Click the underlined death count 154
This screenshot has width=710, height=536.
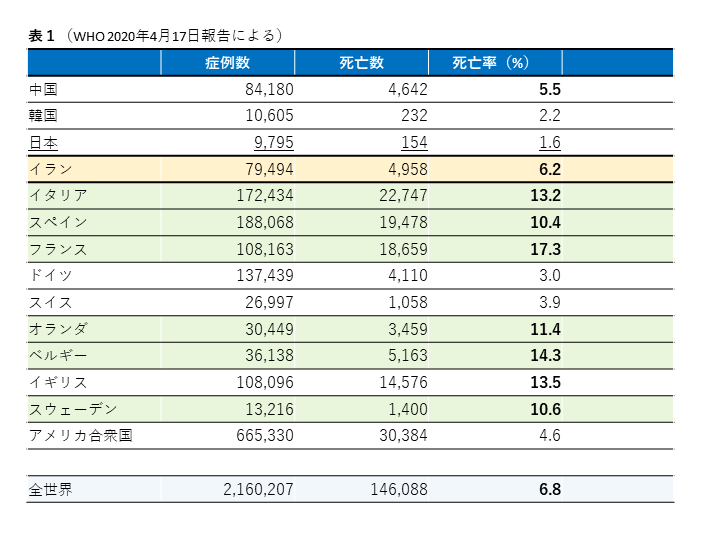[x=413, y=143]
